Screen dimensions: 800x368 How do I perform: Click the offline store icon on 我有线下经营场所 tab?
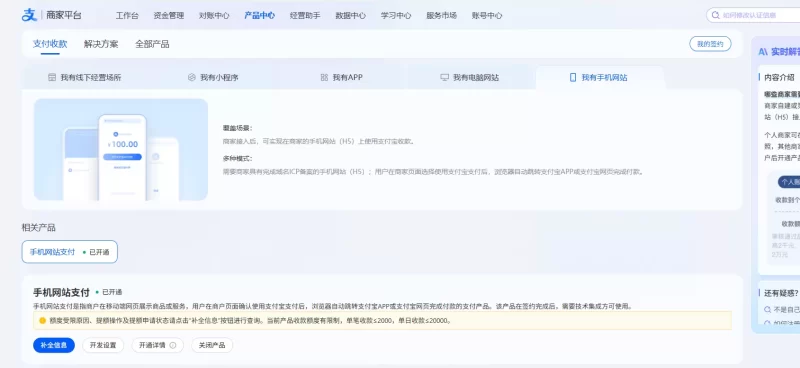coord(52,78)
